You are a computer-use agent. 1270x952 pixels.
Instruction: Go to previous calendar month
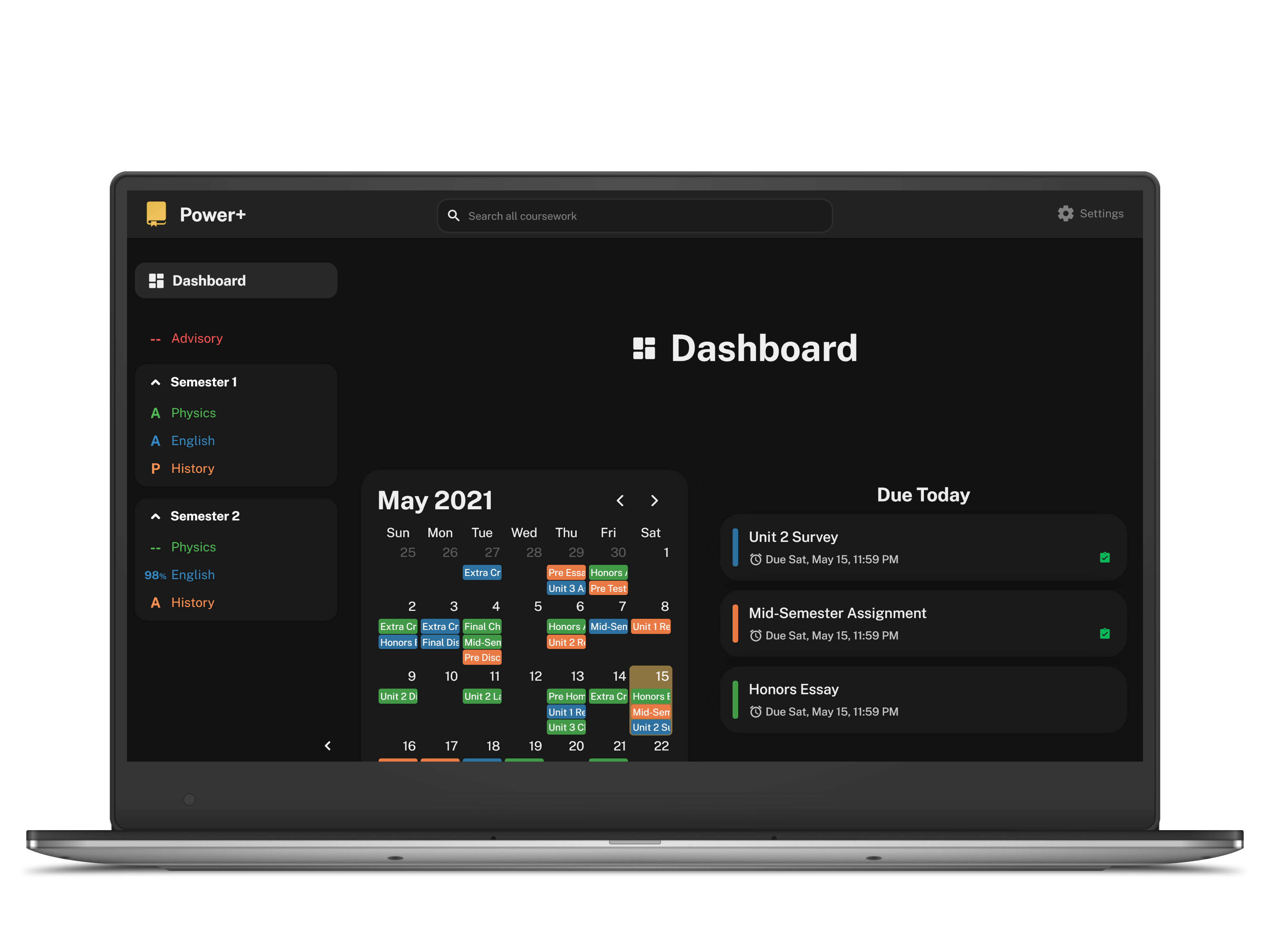pyautogui.click(x=620, y=500)
